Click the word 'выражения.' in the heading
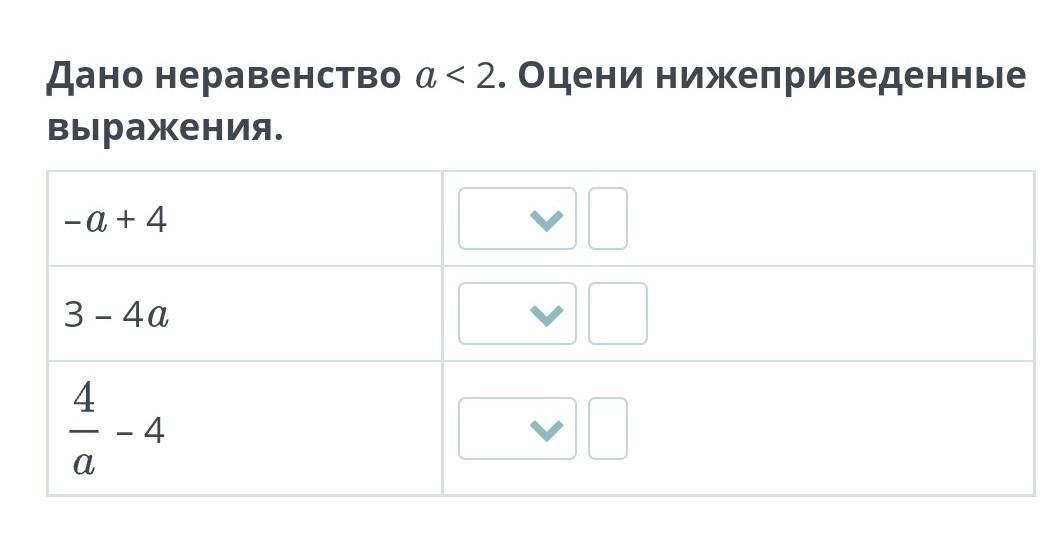Image resolution: width=1060 pixels, height=537 pixels. coord(165,127)
